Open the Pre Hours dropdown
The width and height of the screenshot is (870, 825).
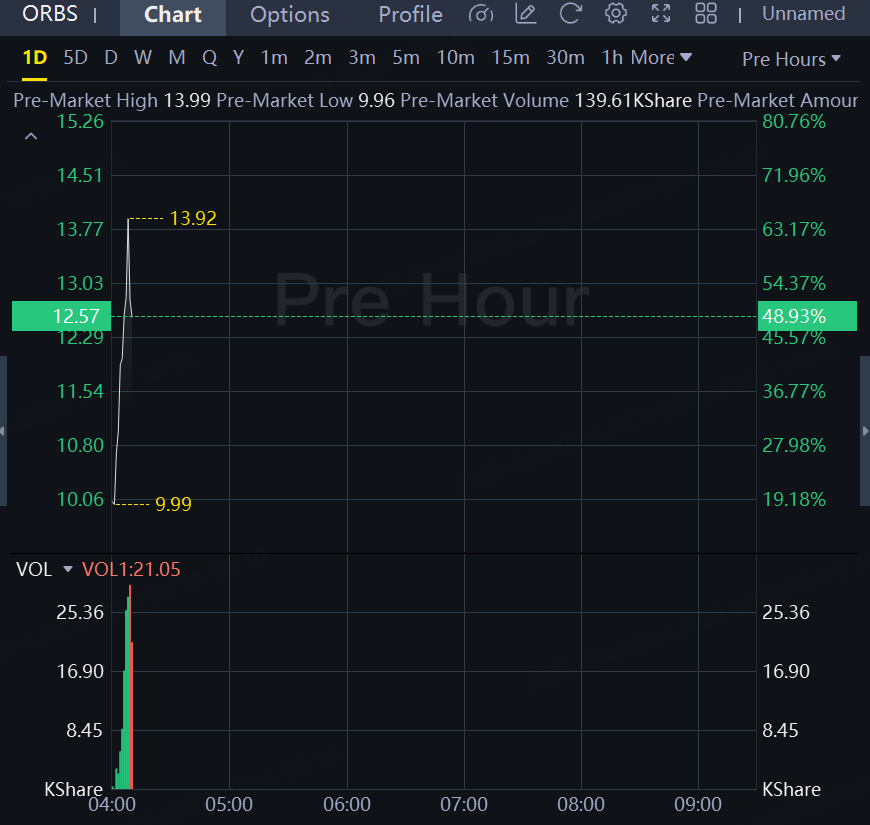click(x=791, y=59)
